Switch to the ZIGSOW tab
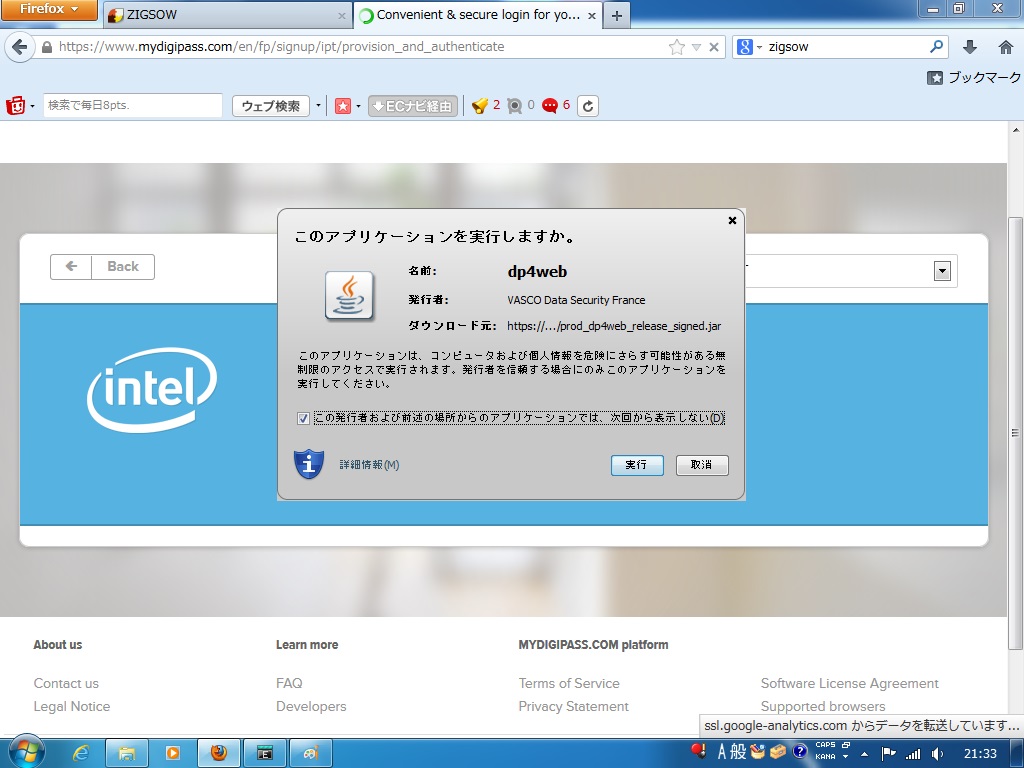Screen dimensions: 1024x768 [227, 14]
